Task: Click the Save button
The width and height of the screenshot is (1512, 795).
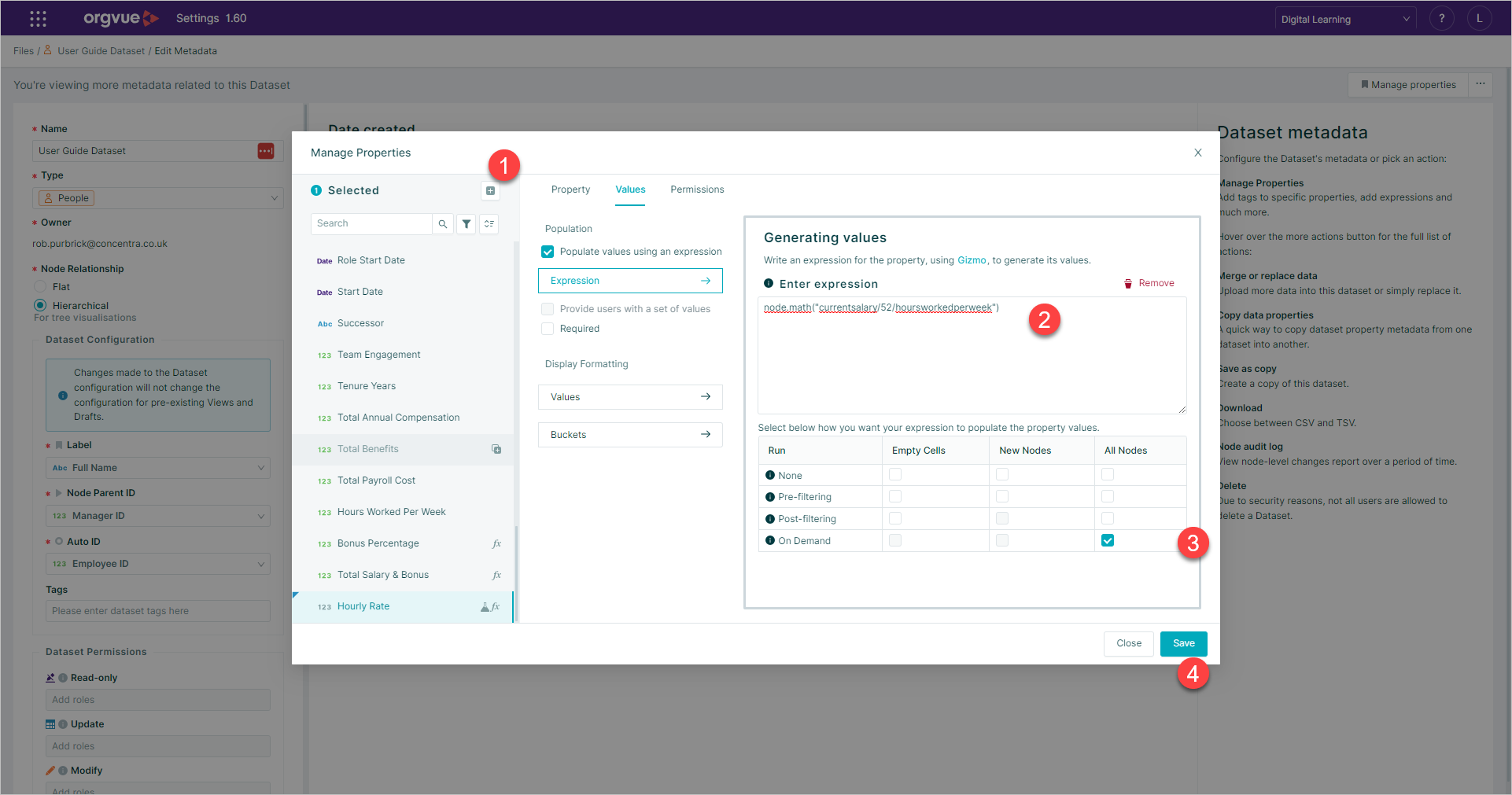Action: (1183, 643)
